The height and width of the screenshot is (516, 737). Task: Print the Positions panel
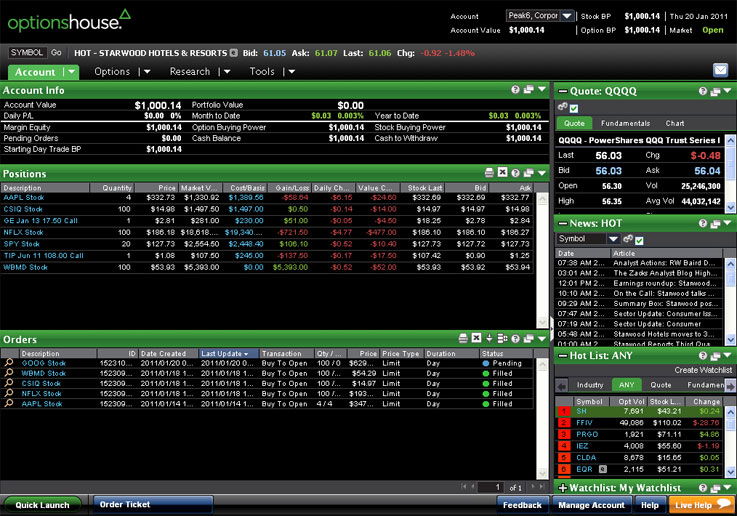point(489,172)
